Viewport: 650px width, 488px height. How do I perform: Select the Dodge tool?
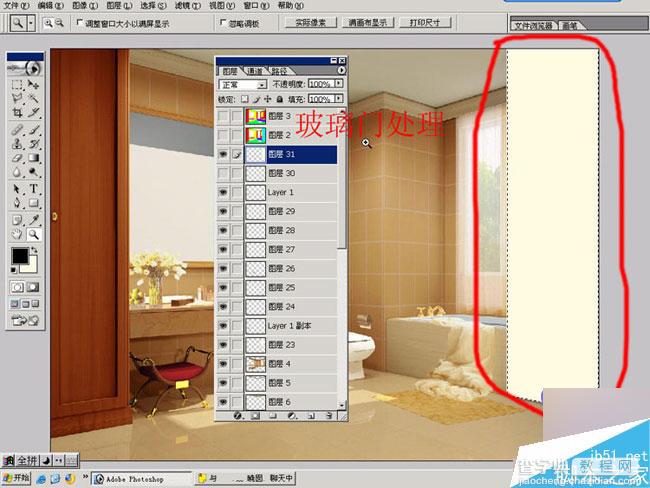[33, 172]
